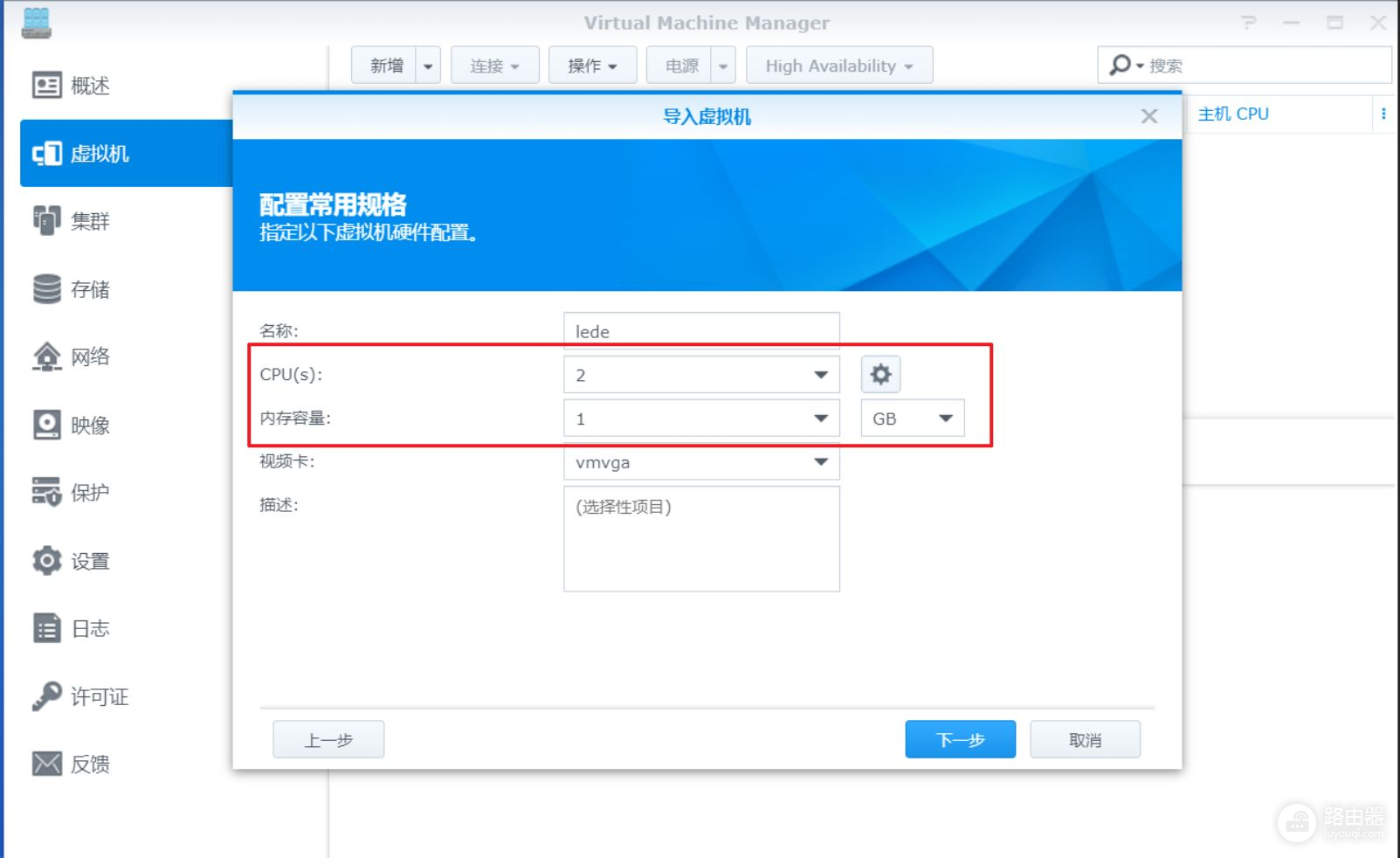Screen dimensions: 1400x858
Task: Click the CPU(s): field label
Action: tap(291, 375)
